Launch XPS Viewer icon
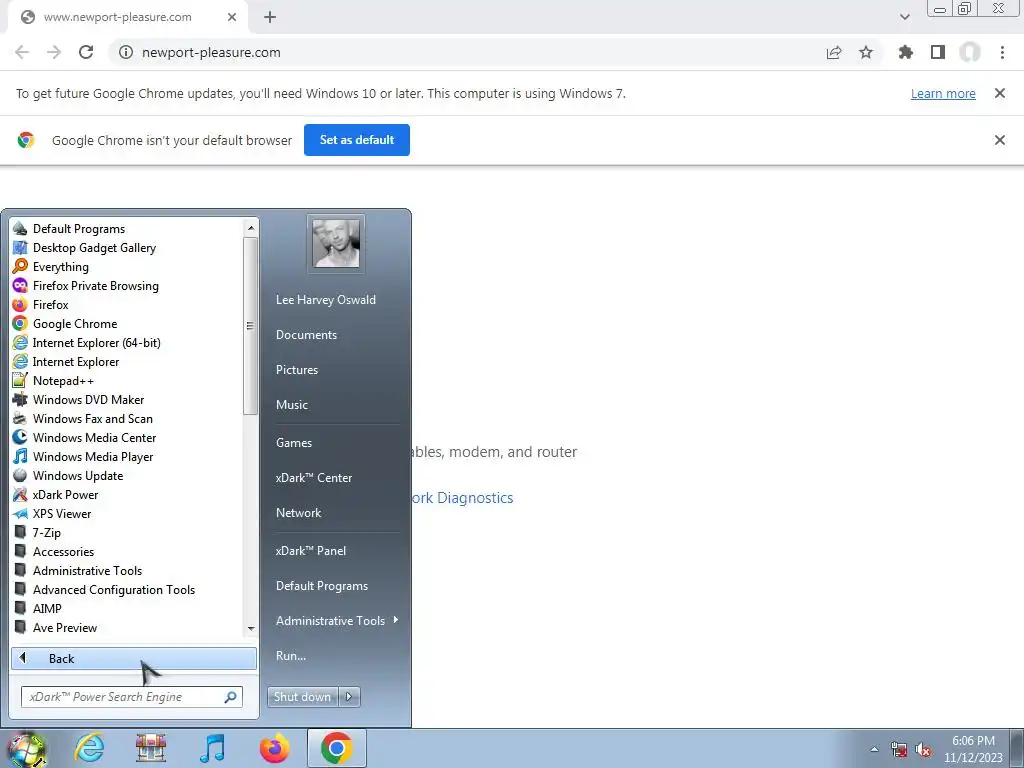The width and height of the screenshot is (1024, 768). point(20,513)
